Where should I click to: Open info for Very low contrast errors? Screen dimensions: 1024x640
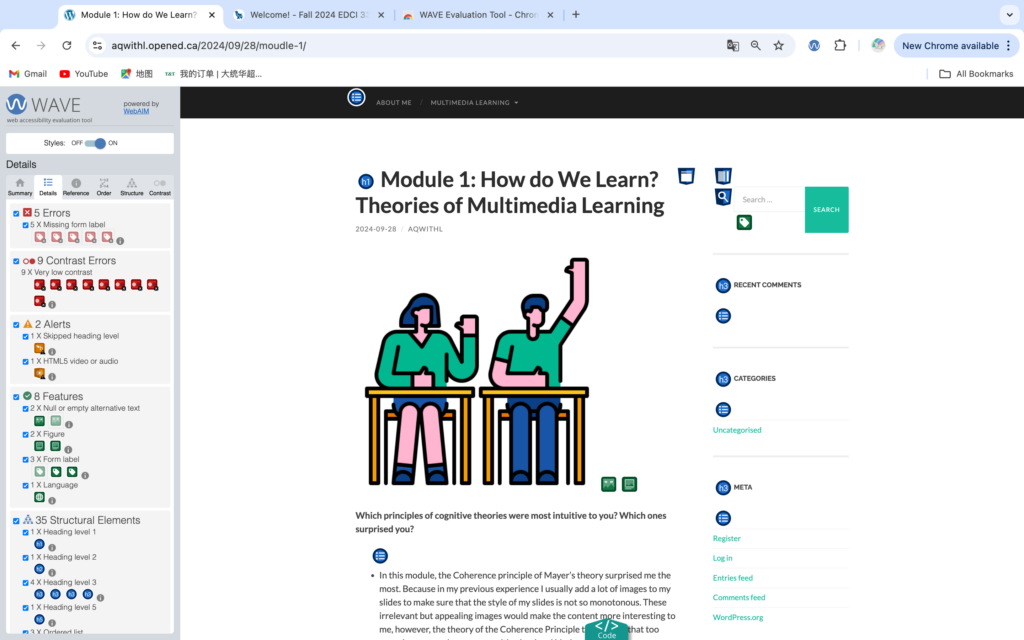(x=52, y=304)
